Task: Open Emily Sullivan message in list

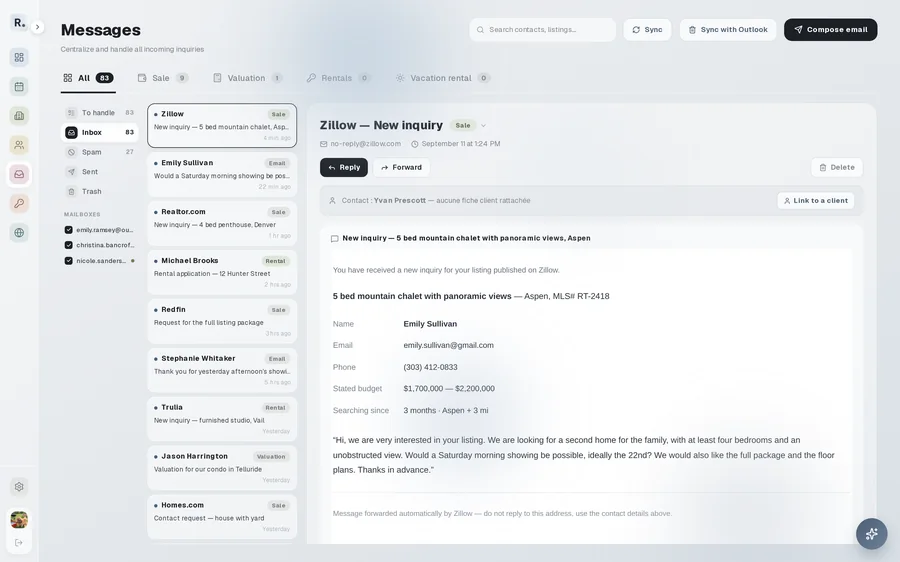Action: coord(222,175)
